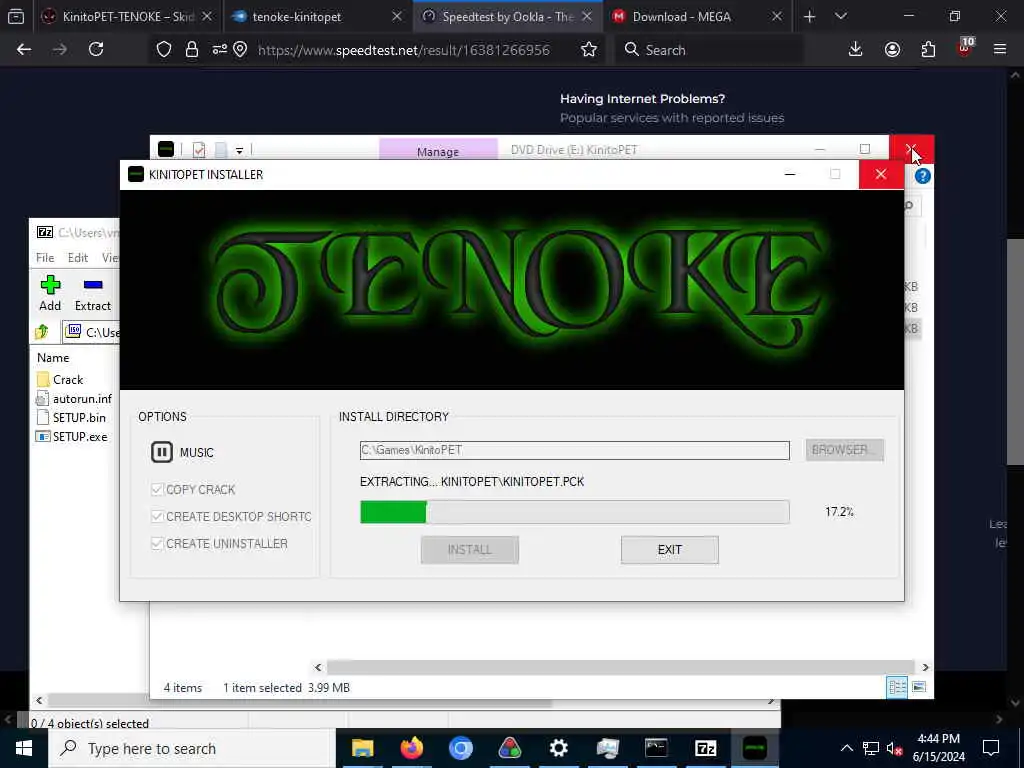
Task: Click the File Explorer help icon
Action: (x=922, y=176)
